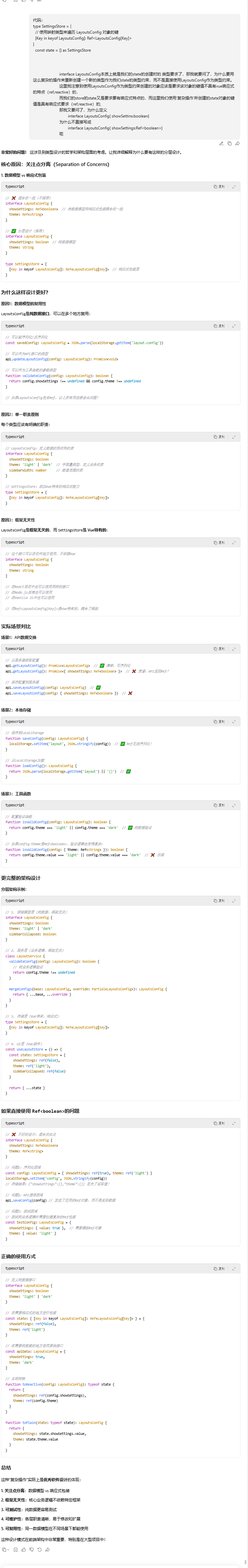The height and width of the screenshot is (1568, 248).
Task: Copy the code block under 数据模型 vs 响应式包装
Action: point(219,187)
